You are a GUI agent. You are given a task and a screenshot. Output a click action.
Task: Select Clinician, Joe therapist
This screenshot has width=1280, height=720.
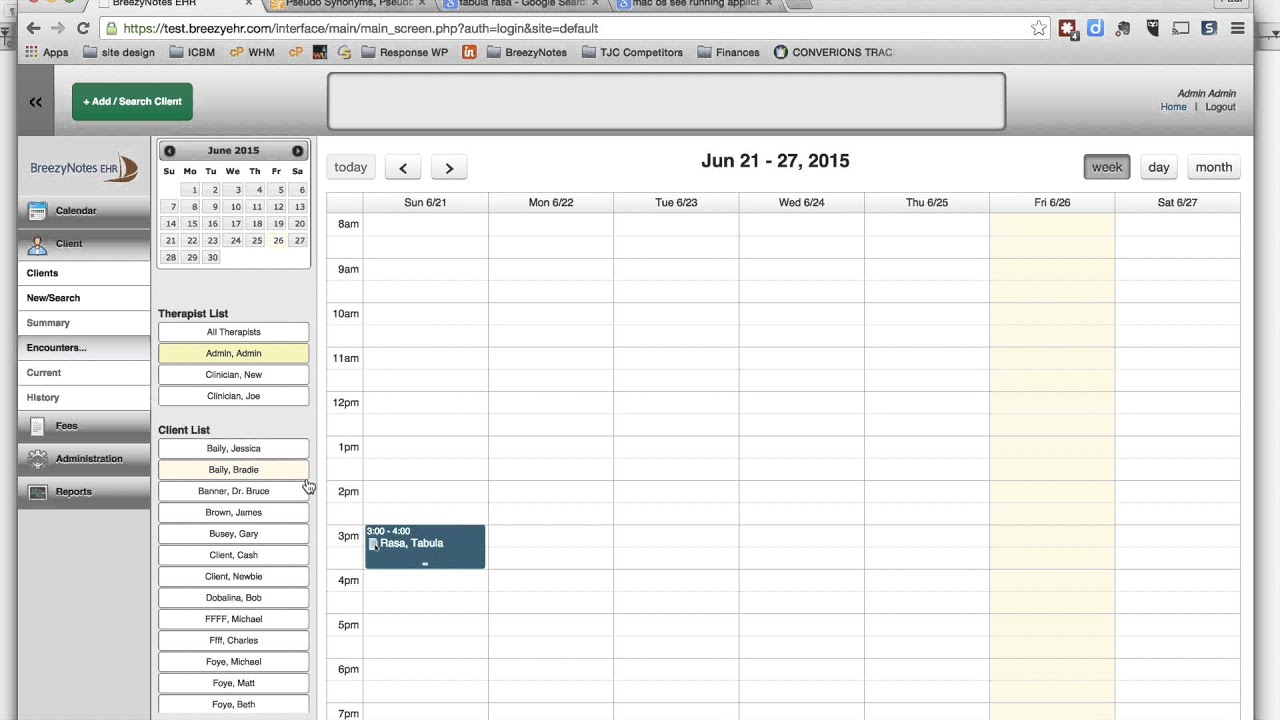234,396
